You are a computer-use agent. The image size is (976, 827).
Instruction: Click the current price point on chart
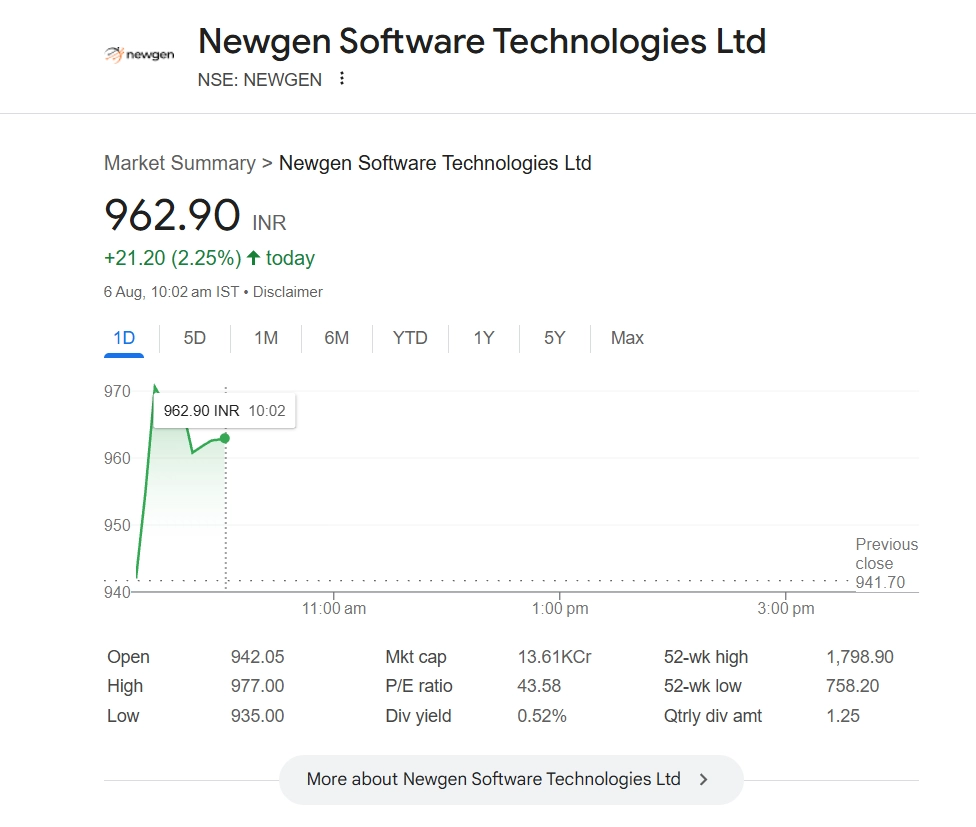click(x=225, y=438)
